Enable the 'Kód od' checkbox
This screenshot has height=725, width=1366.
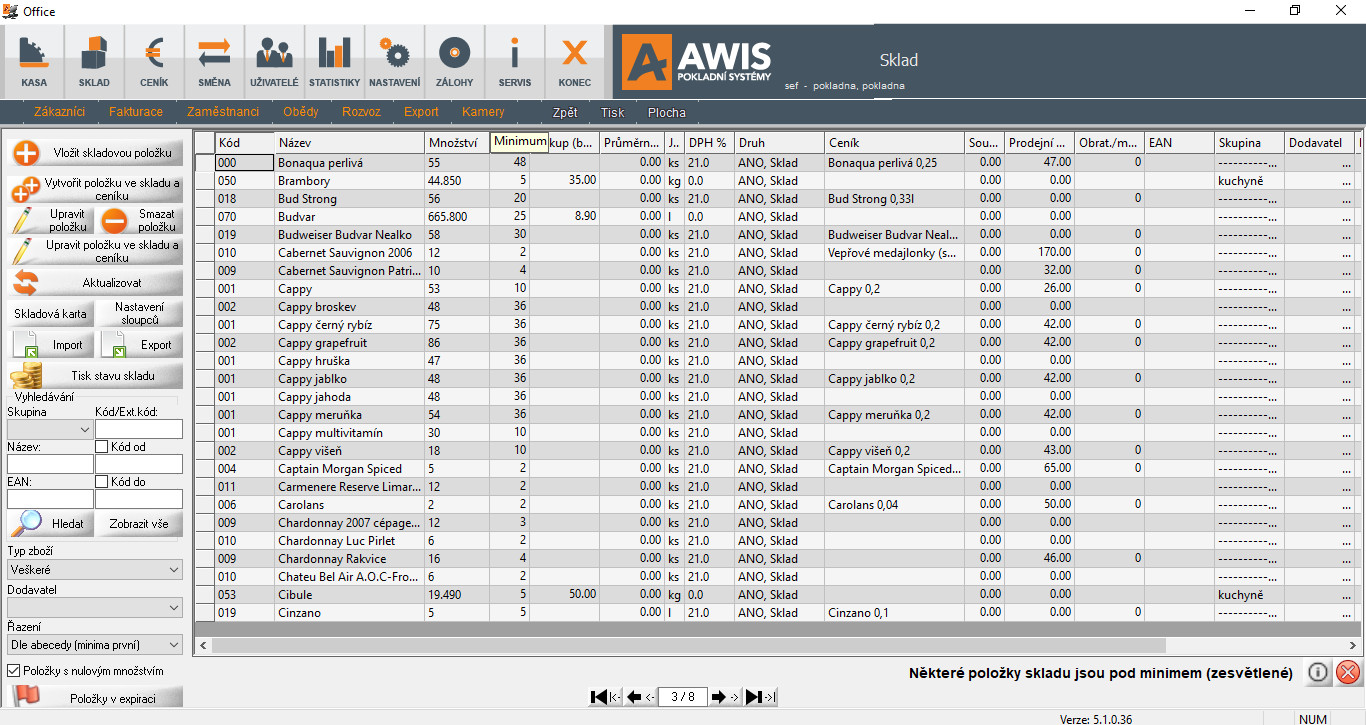coord(102,447)
